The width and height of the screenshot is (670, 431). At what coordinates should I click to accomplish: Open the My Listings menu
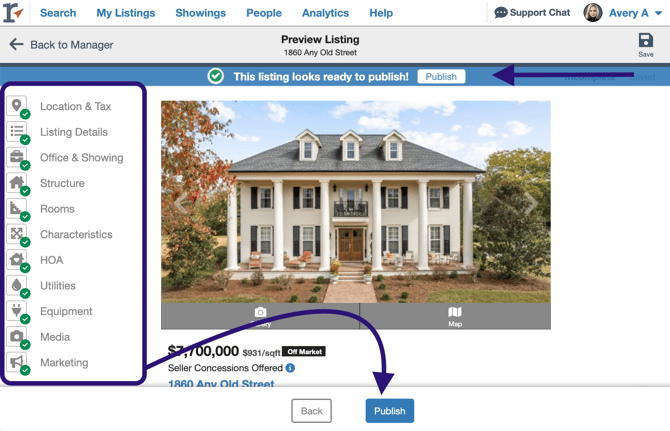pyautogui.click(x=126, y=13)
